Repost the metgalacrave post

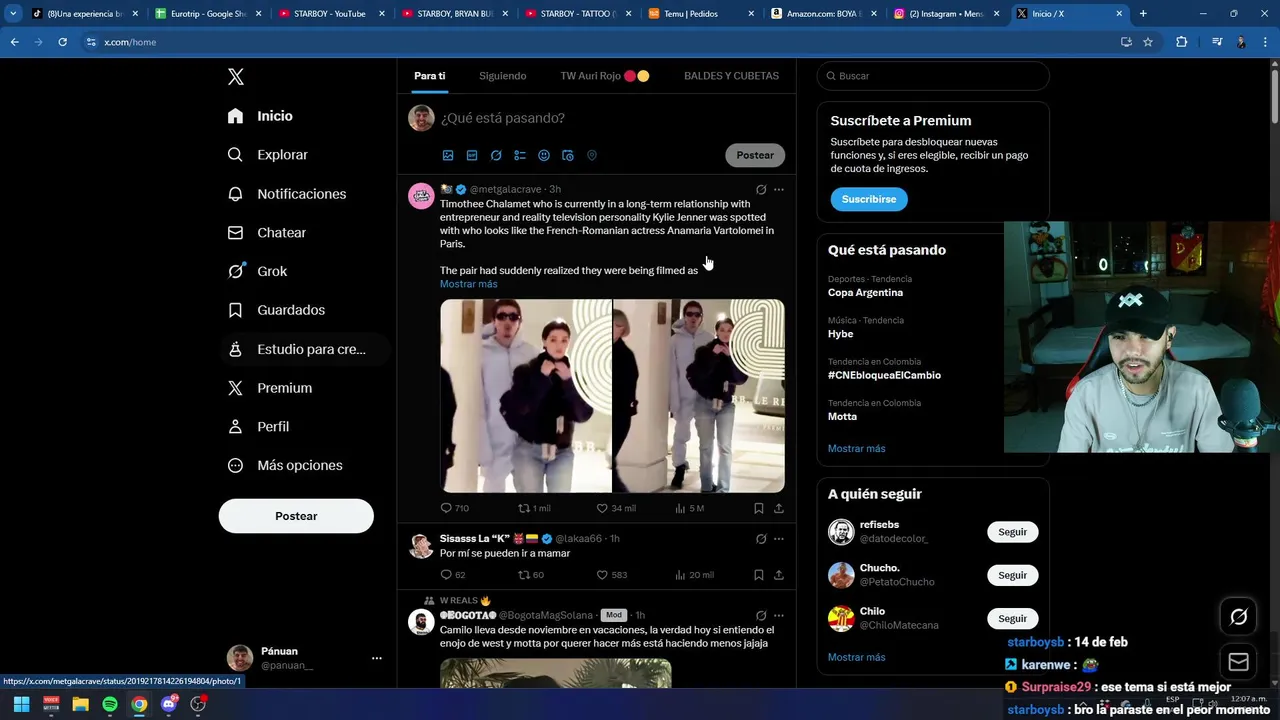click(534, 508)
